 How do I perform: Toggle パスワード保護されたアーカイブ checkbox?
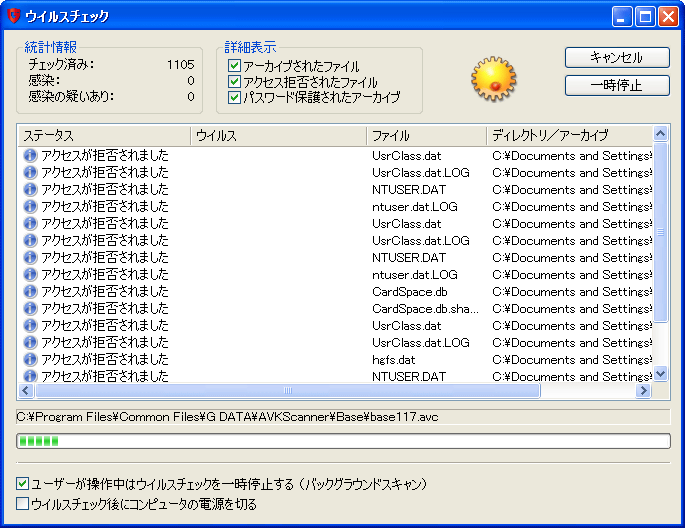[234, 97]
